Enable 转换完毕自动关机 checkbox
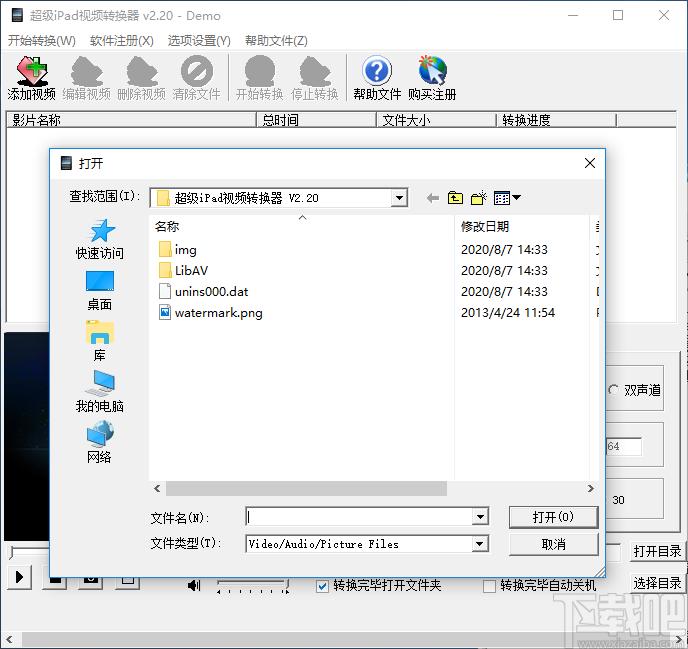Screen dimensions: 688x649 (x=489, y=586)
